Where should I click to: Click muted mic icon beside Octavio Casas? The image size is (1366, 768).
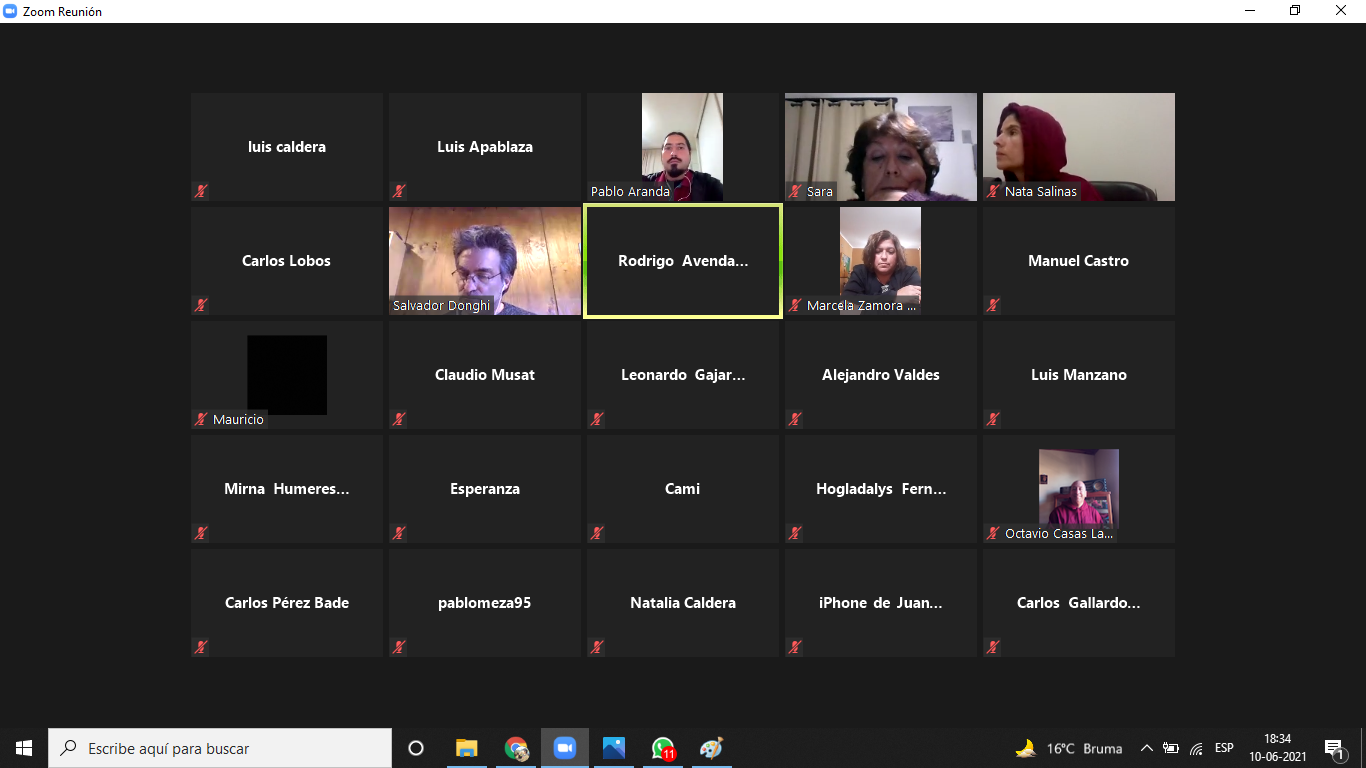pos(993,533)
